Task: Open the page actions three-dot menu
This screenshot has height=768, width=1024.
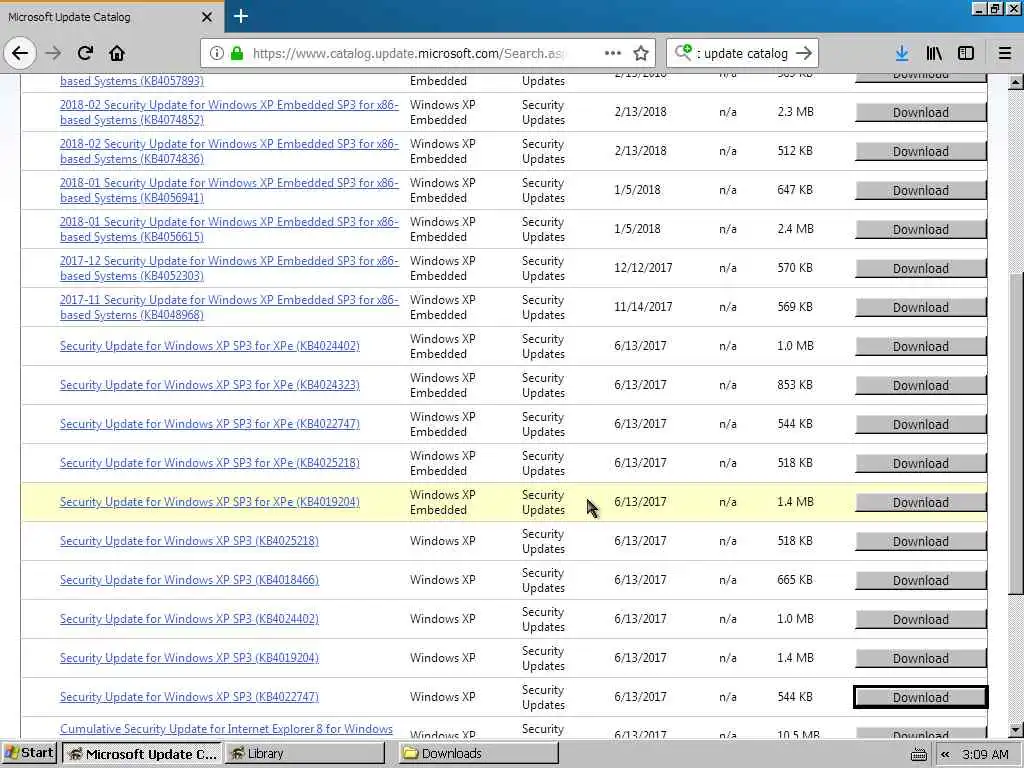Action: coord(613,53)
